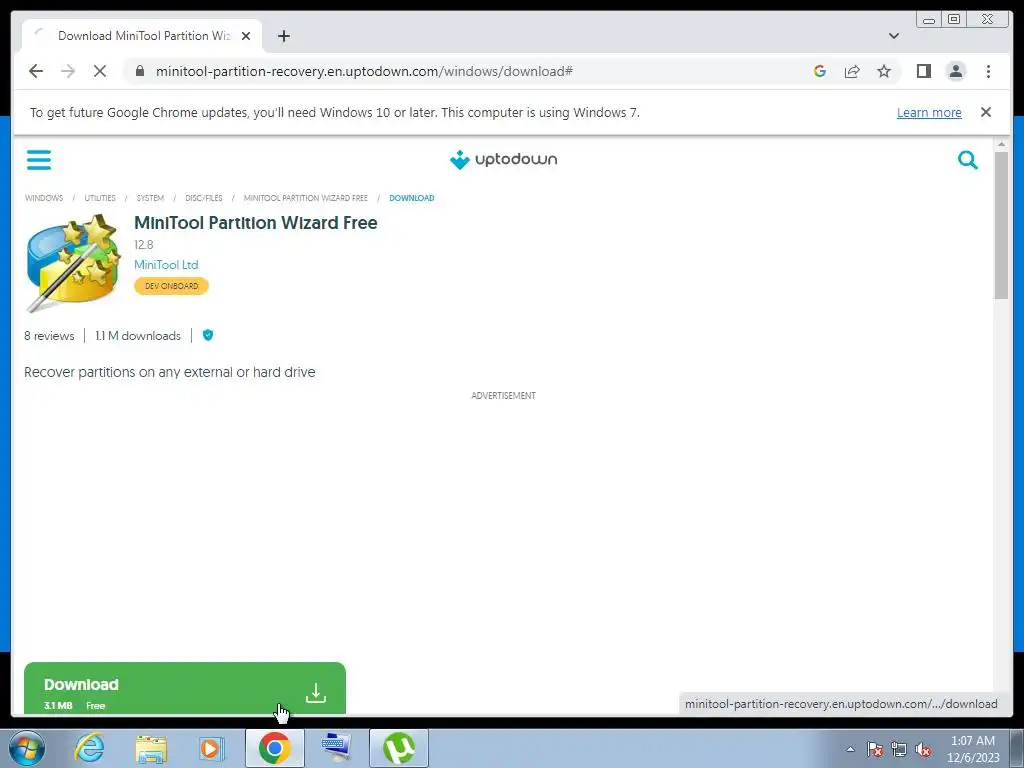
Task: Click the 8 reviews text
Action: [x=49, y=336]
